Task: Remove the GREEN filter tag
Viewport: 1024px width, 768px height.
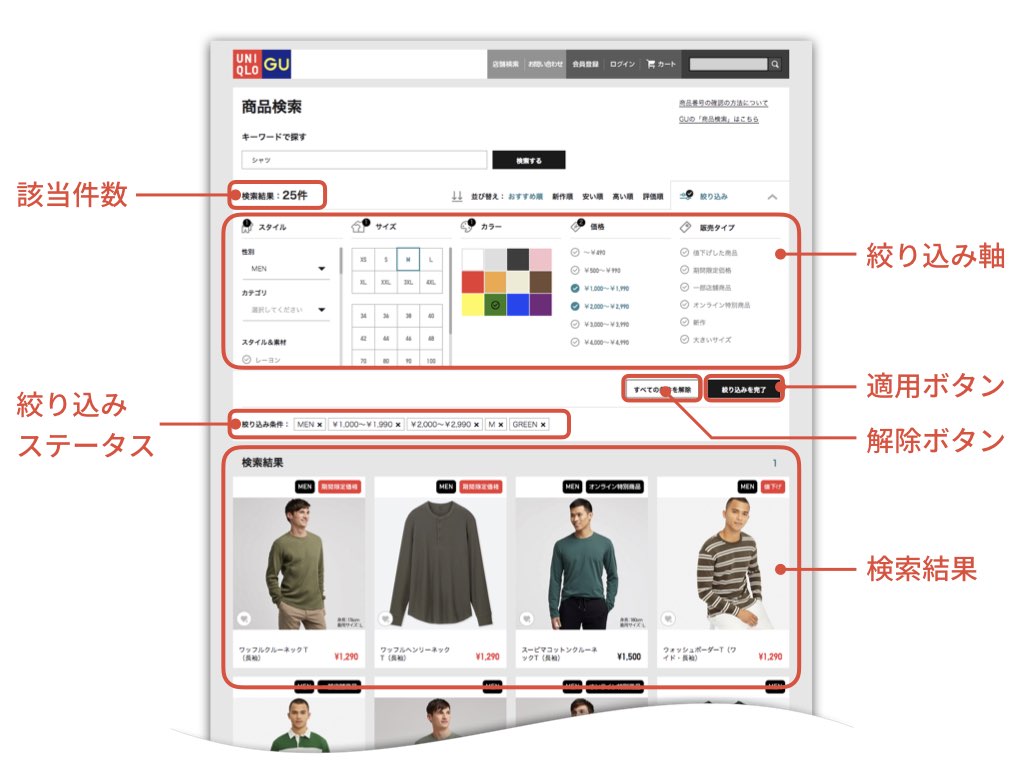Action: [x=543, y=424]
